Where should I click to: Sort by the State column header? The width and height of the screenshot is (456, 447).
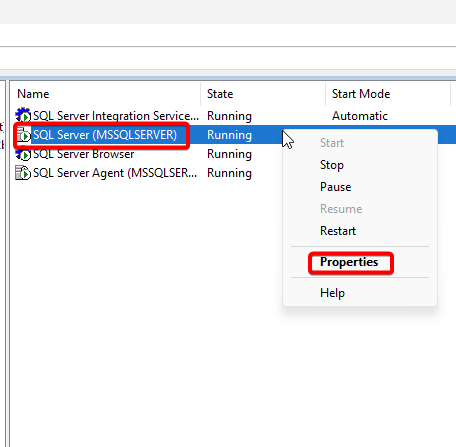coord(220,94)
